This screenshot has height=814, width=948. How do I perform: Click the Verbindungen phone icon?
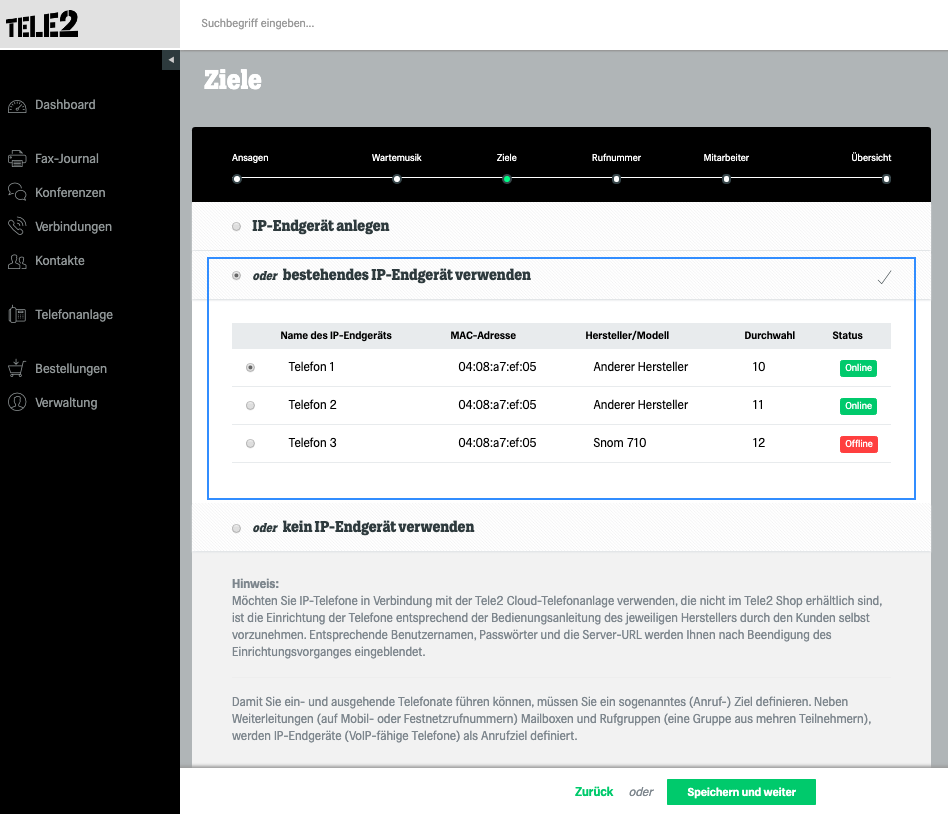point(17,226)
